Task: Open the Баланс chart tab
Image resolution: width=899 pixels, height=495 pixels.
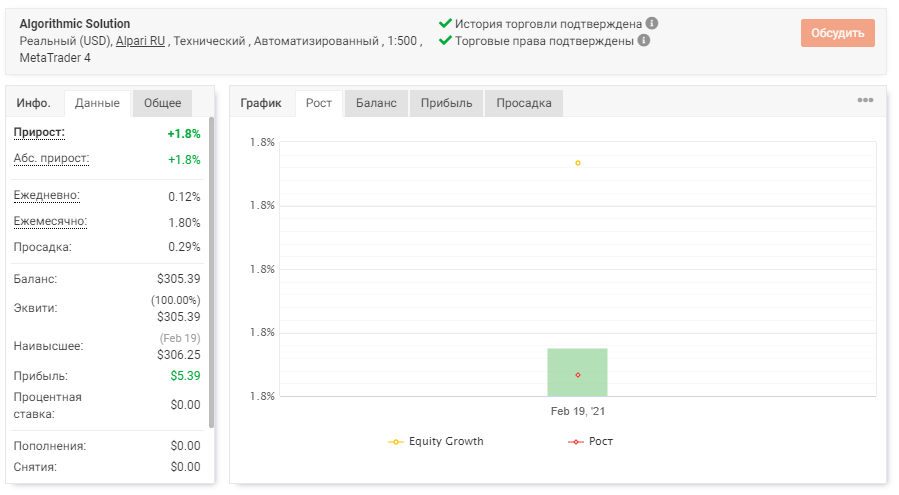Action: [x=376, y=103]
